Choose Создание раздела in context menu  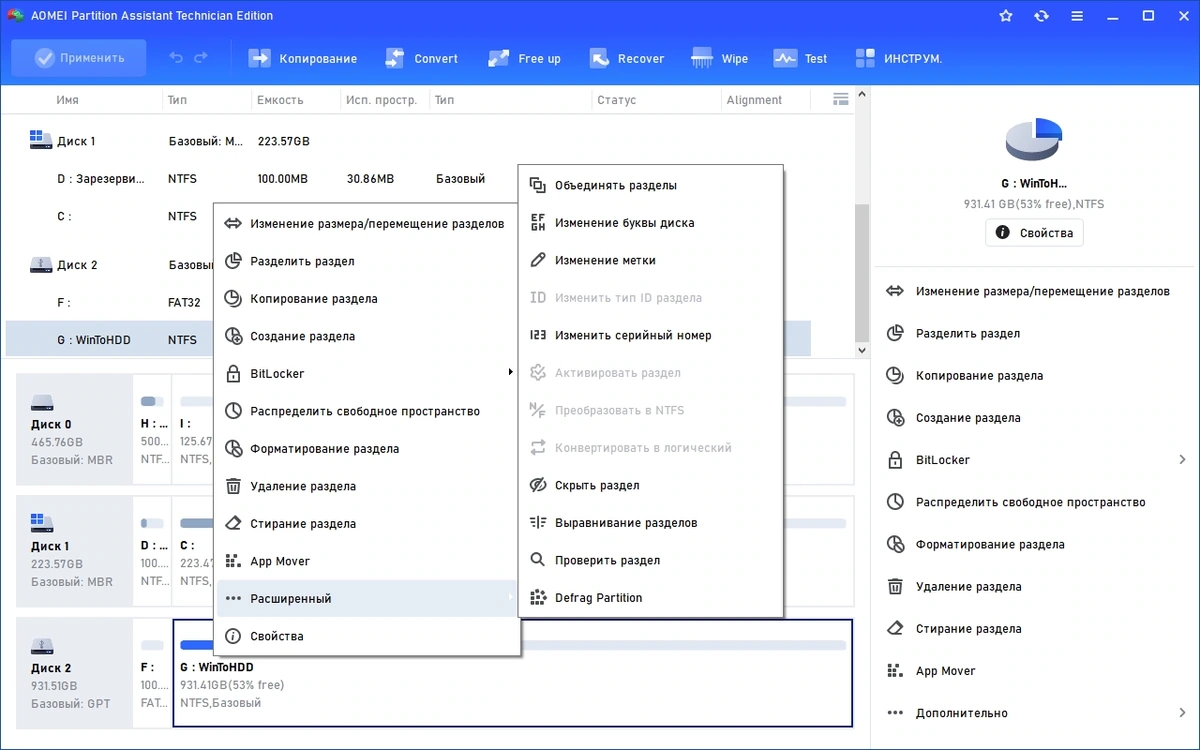pyautogui.click(x=368, y=336)
